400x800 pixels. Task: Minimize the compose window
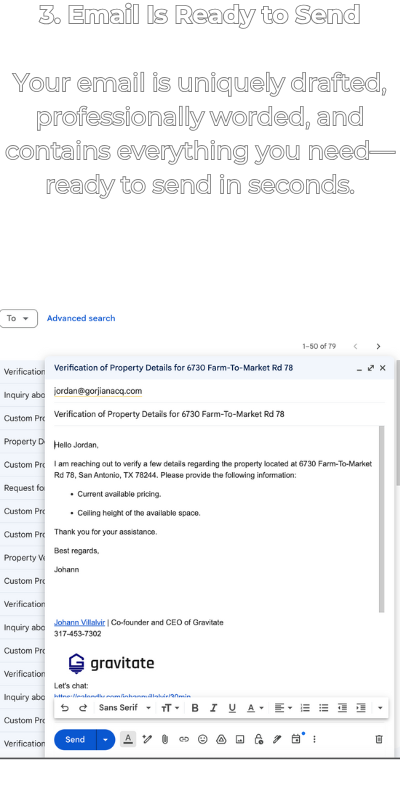[x=359, y=368]
